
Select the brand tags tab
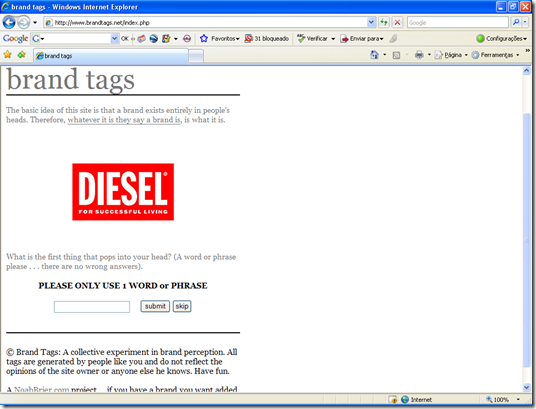pyautogui.click(x=110, y=56)
